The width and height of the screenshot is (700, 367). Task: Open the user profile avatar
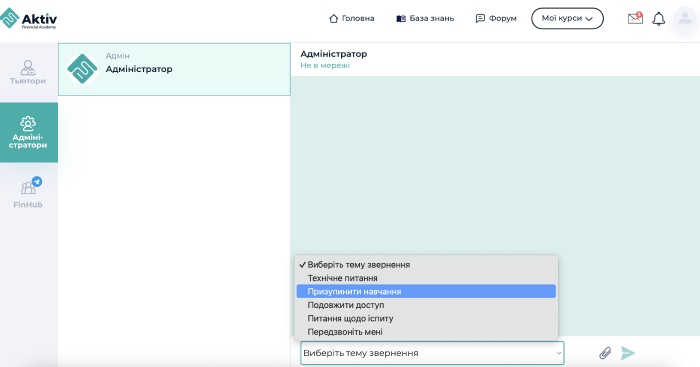[684, 19]
